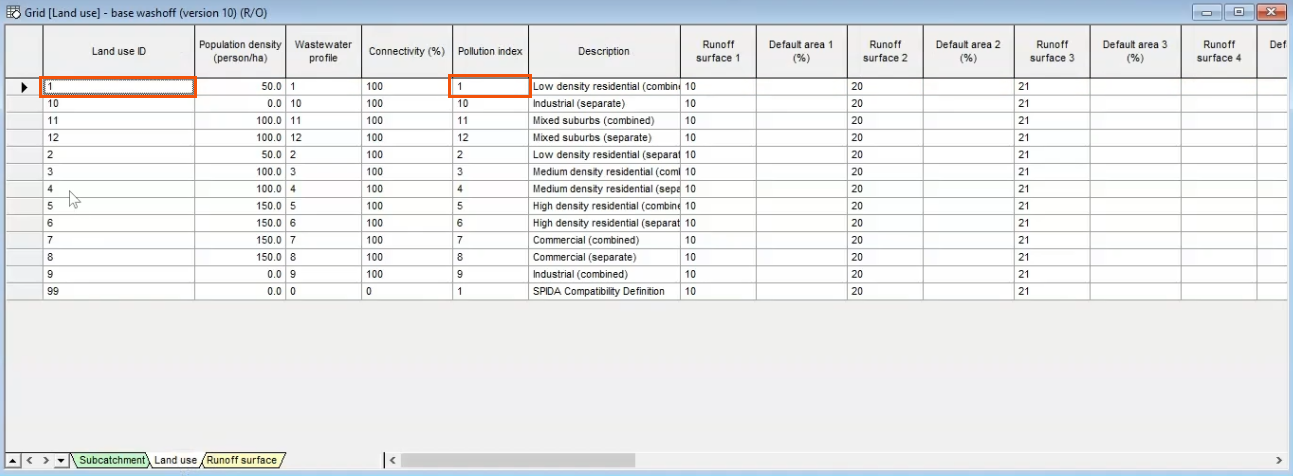
Task: Click the Pollution index column header
Action: 491,52
